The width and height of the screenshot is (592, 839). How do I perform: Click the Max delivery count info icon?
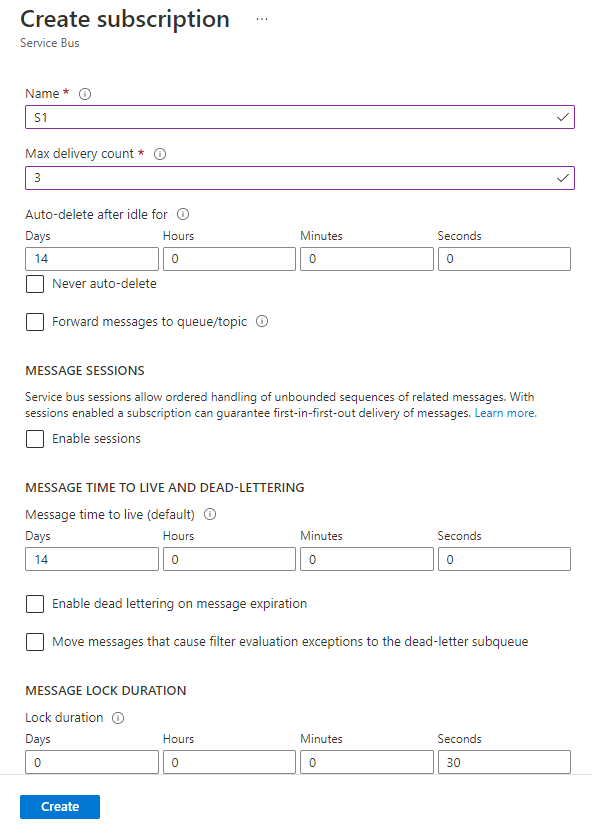tap(160, 154)
